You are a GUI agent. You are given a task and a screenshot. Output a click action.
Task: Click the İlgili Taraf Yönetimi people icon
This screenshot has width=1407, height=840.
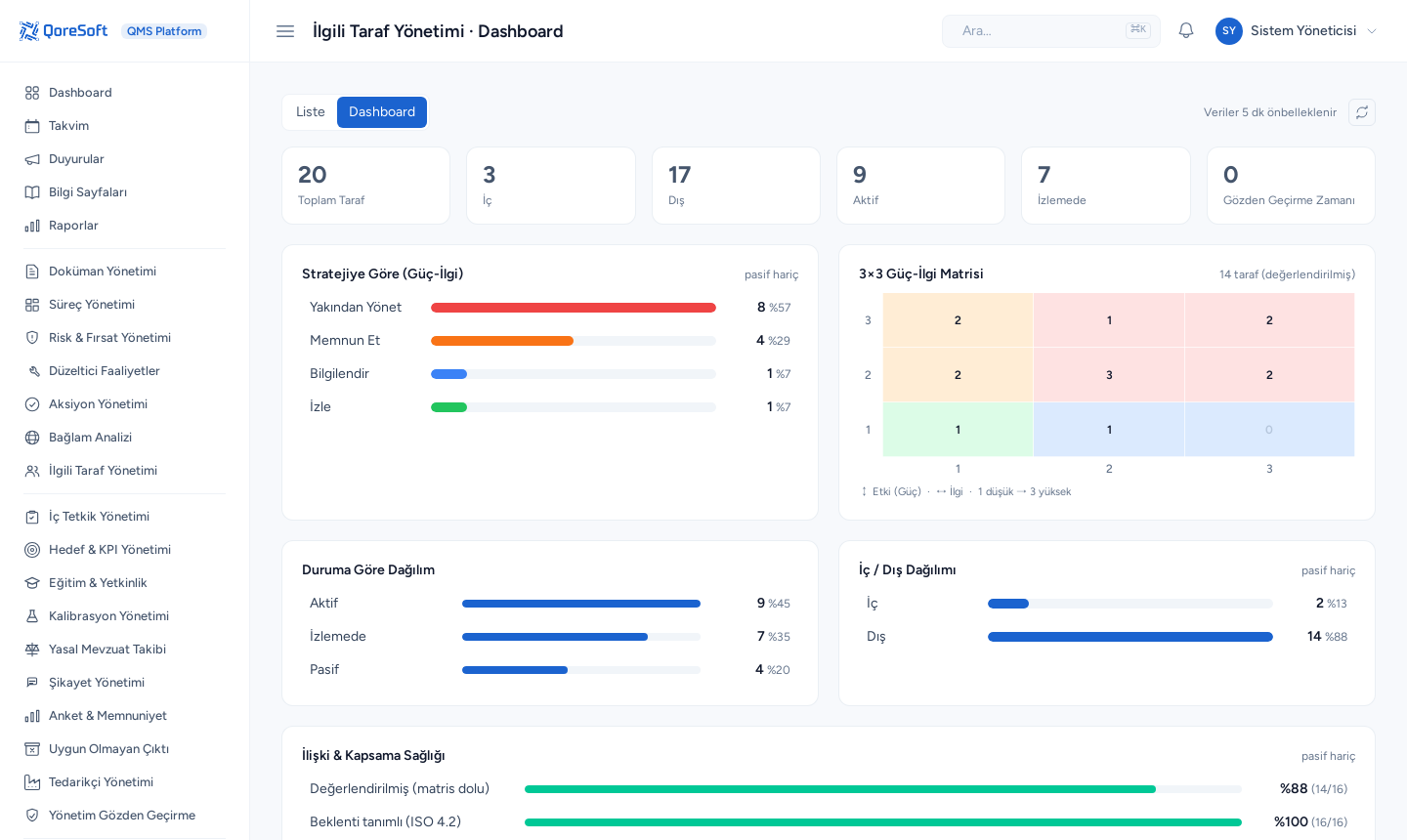coord(32,471)
